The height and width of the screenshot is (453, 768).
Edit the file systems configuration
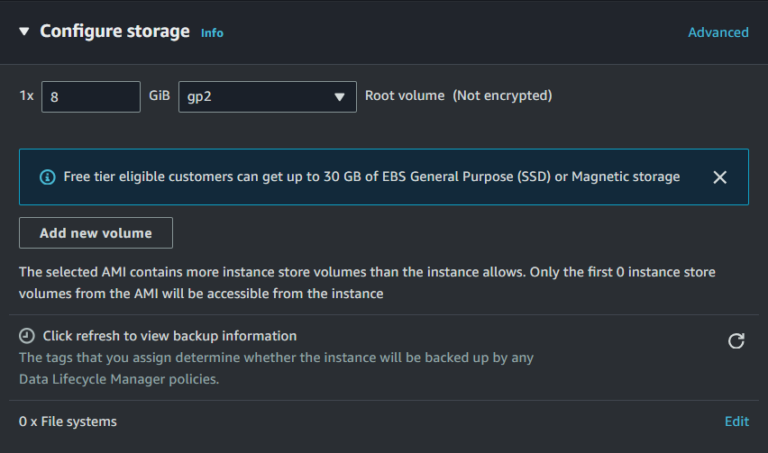click(x=737, y=422)
